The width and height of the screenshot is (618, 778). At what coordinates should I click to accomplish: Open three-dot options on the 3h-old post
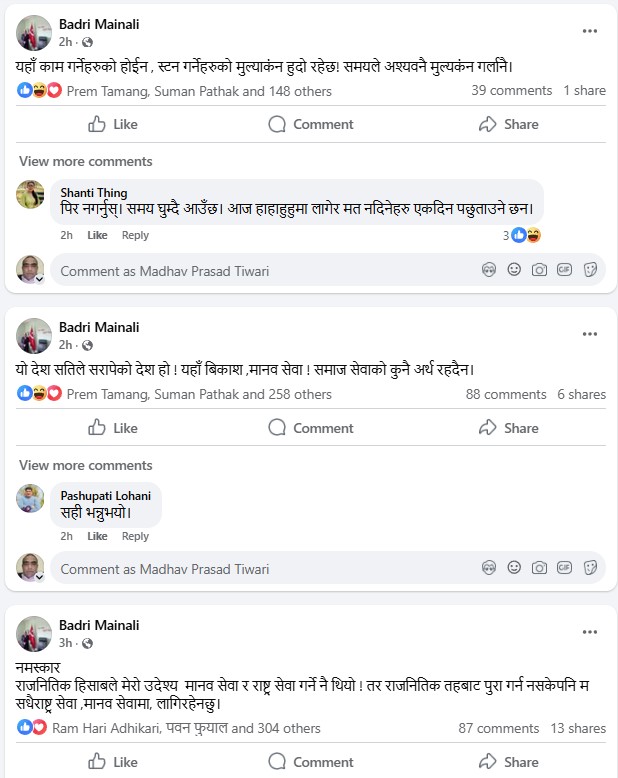(x=589, y=632)
